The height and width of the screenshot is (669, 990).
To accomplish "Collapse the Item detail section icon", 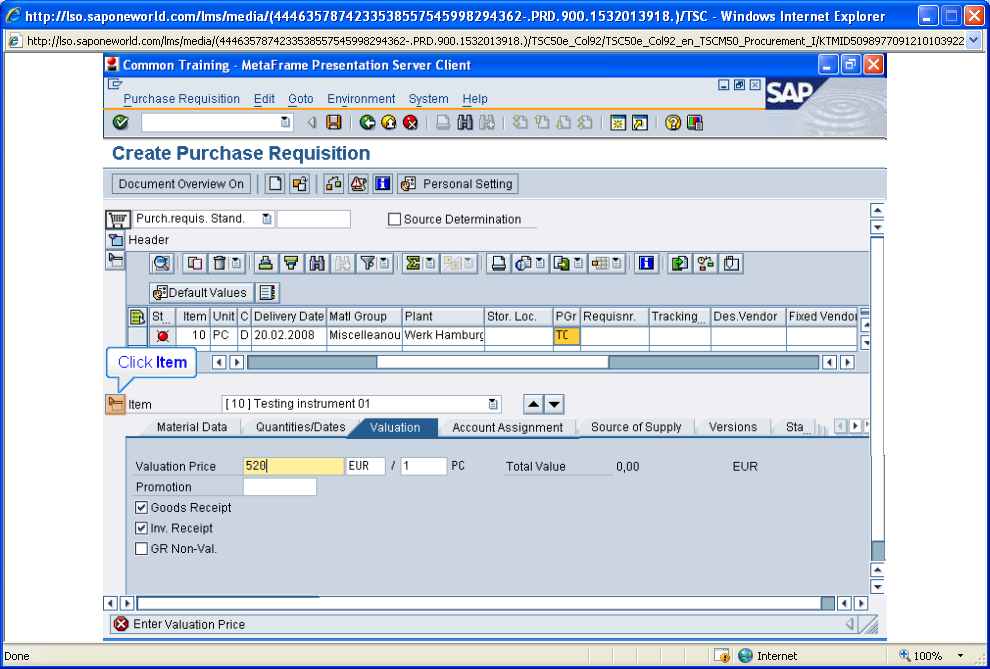I will click(x=116, y=404).
